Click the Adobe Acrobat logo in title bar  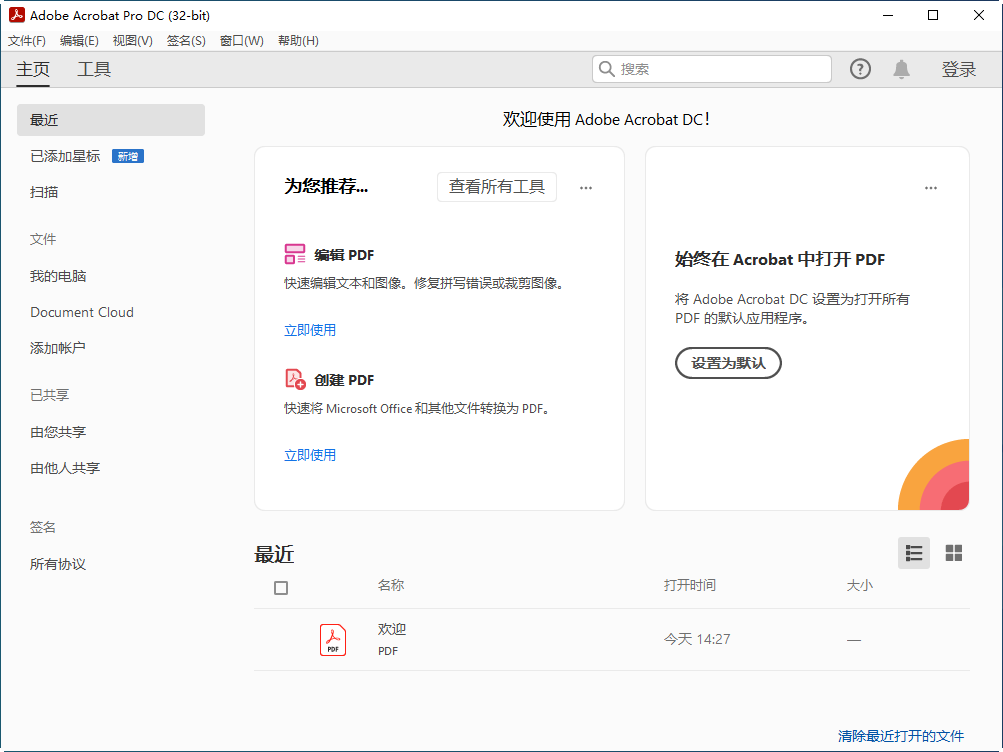coord(16,15)
